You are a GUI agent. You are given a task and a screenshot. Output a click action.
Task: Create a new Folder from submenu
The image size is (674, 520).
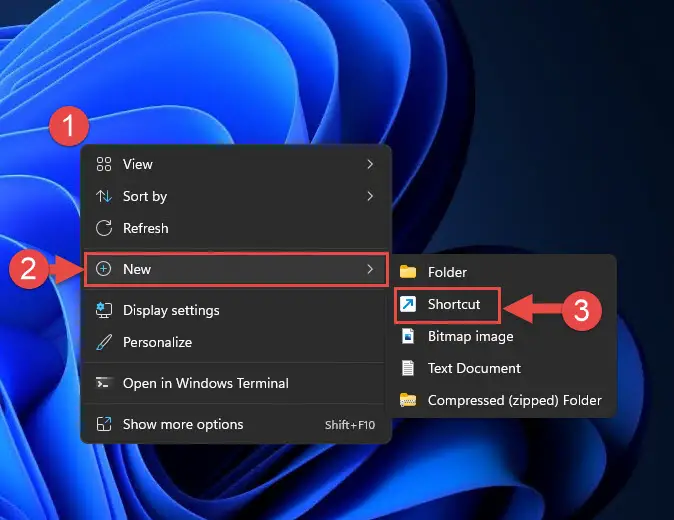point(501,272)
